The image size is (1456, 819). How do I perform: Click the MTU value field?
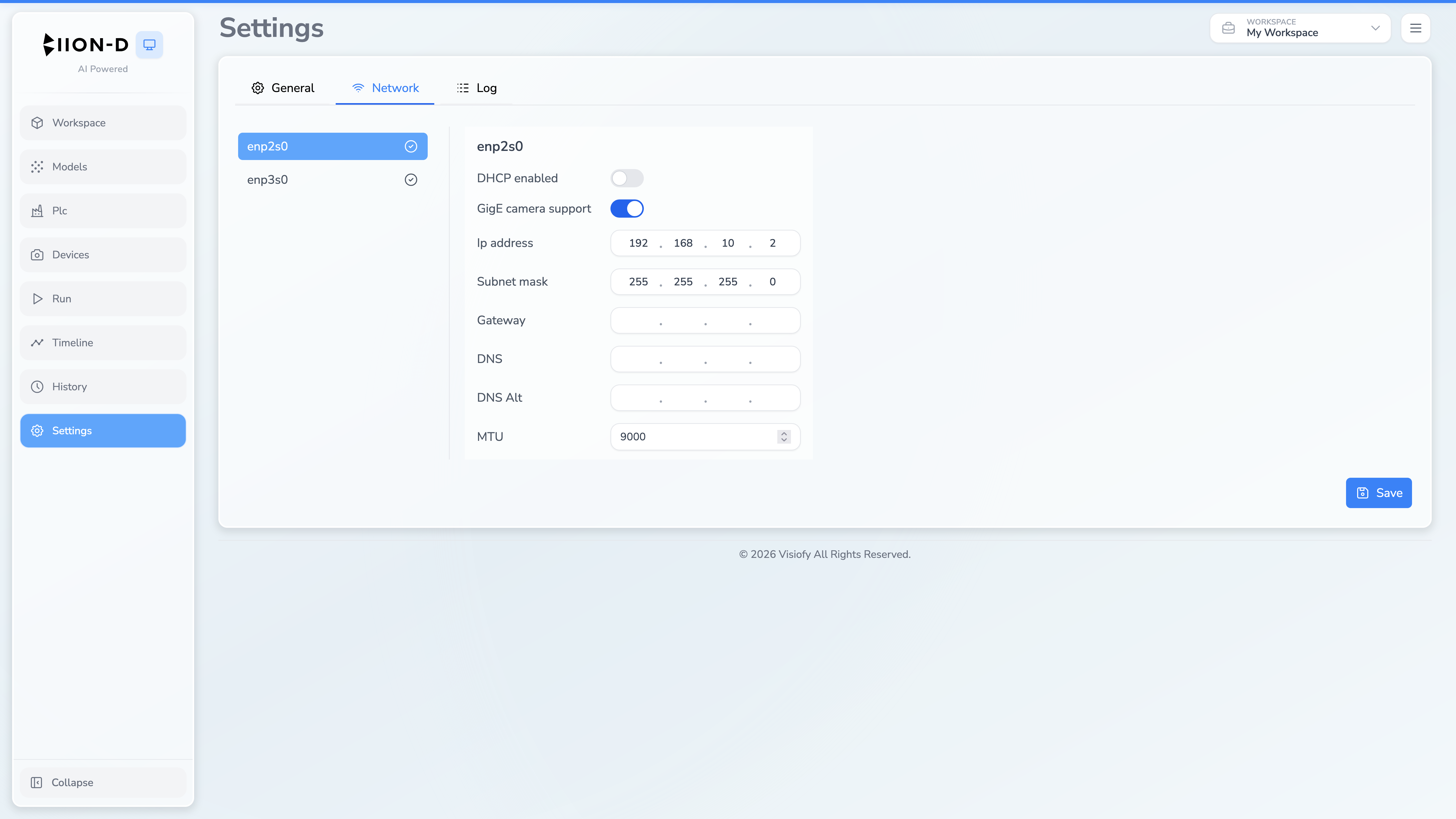706,436
